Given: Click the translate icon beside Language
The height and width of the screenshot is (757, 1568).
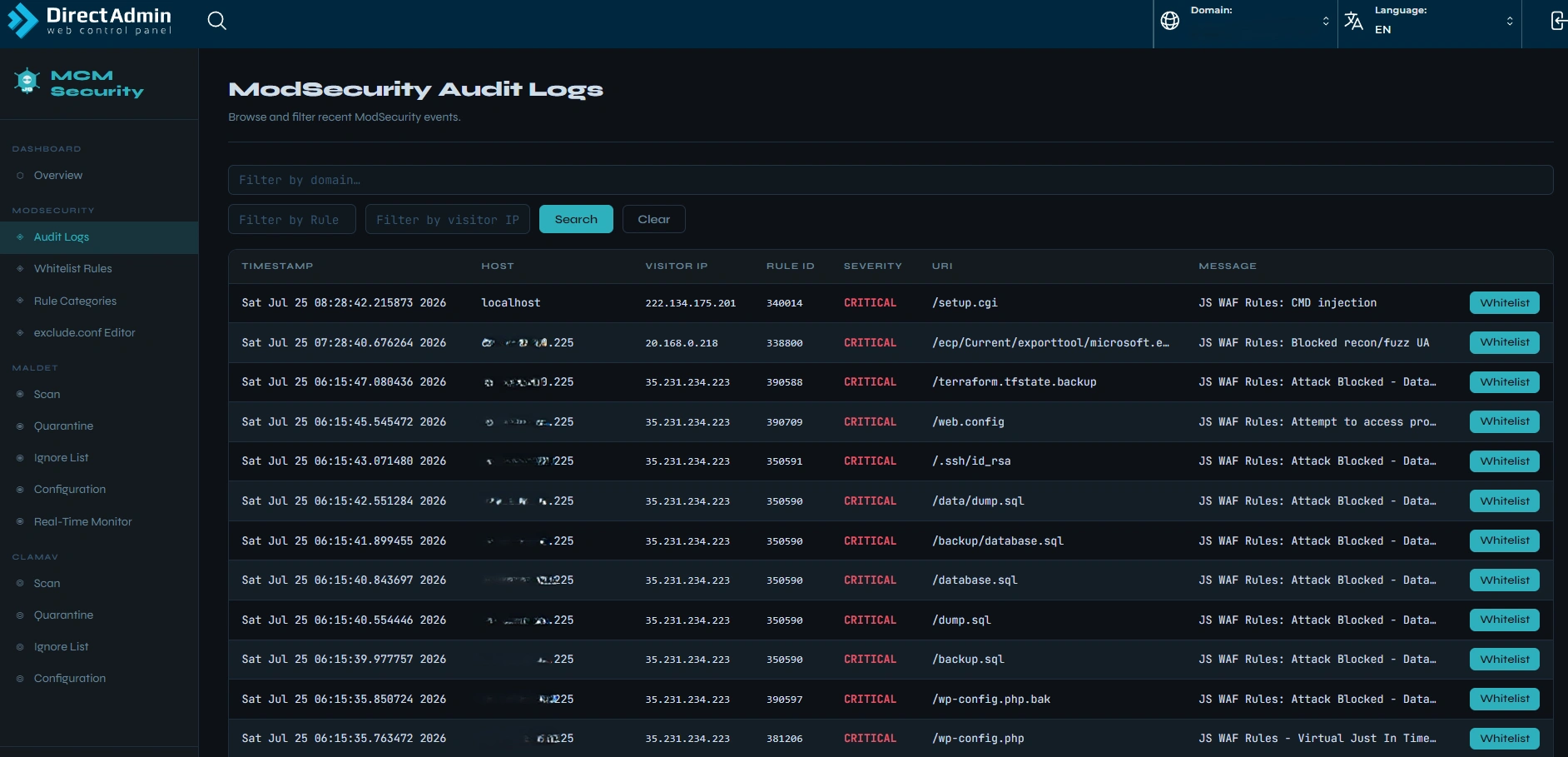Looking at the screenshot, I should (1354, 21).
